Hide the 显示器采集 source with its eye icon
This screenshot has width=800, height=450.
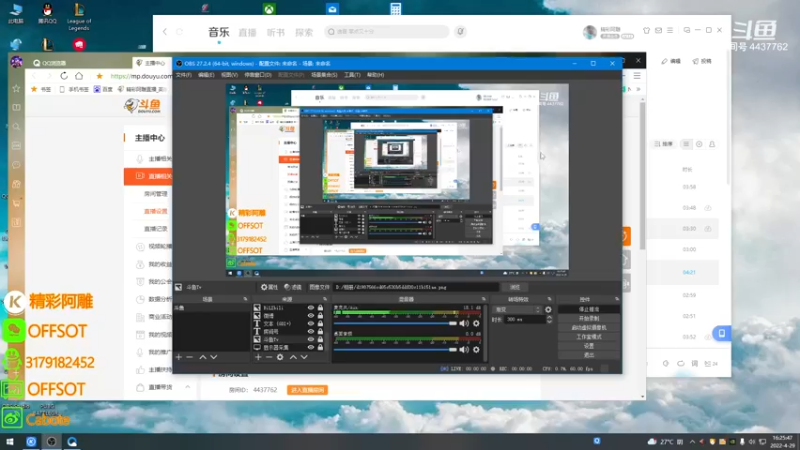pos(311,347)
